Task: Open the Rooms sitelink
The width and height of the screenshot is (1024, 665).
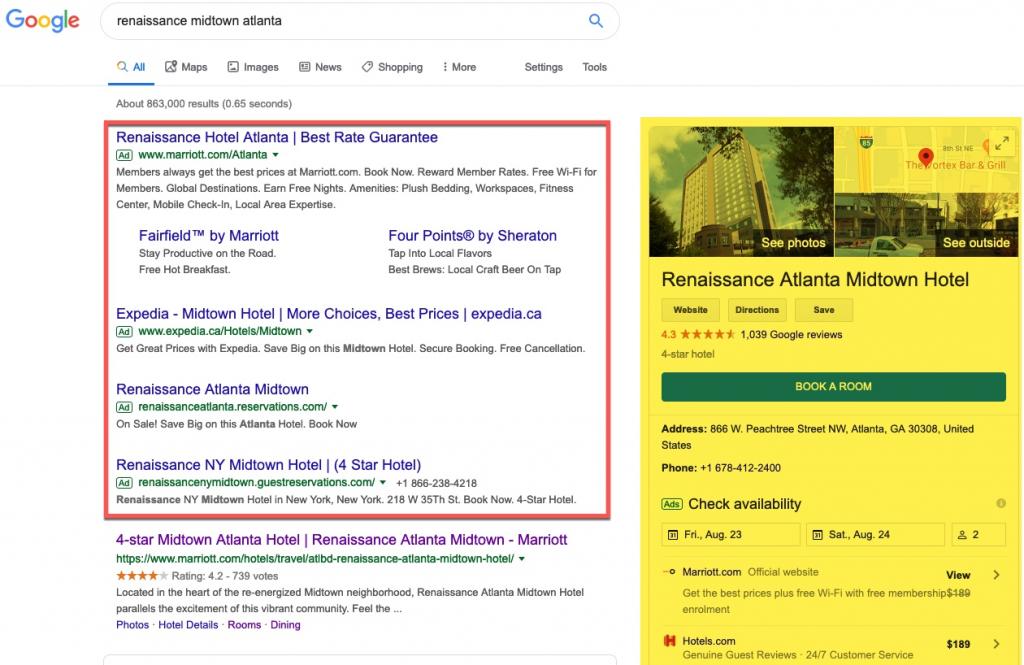Action: (x=244, y=625)
